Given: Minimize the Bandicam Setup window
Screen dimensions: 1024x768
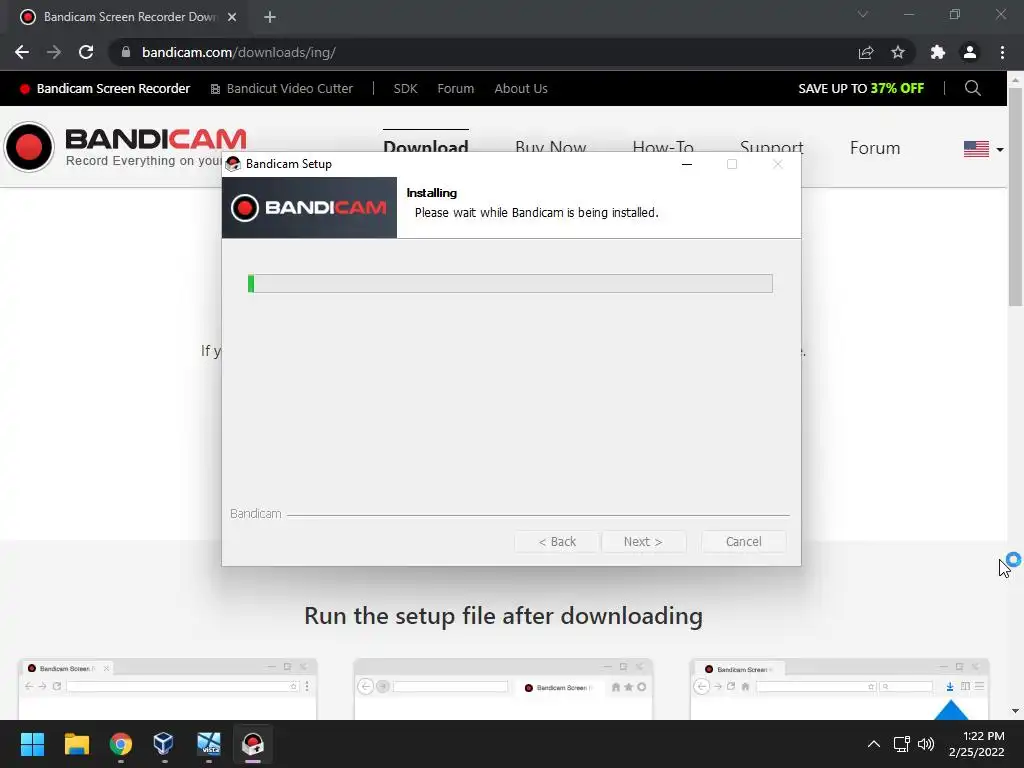Looking at the screenshot, I should [x=686, y=164].
